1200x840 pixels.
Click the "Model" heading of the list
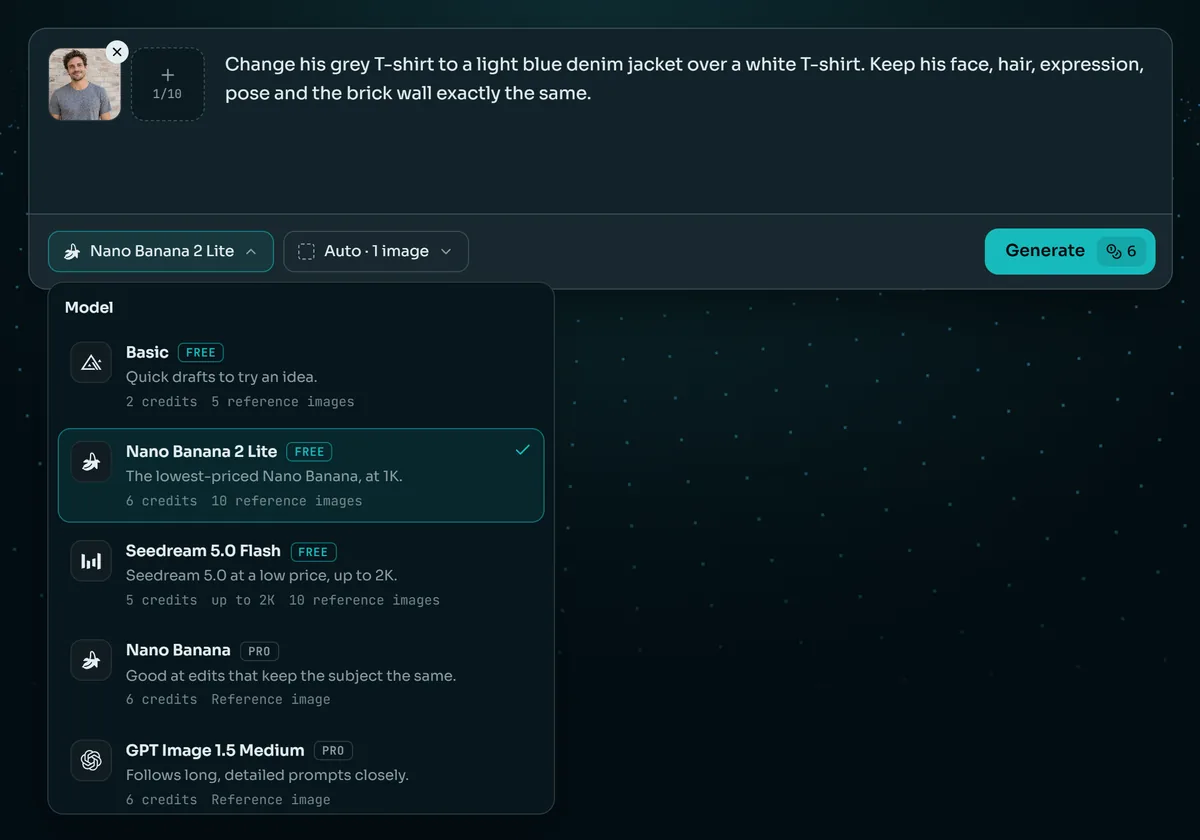89,308
